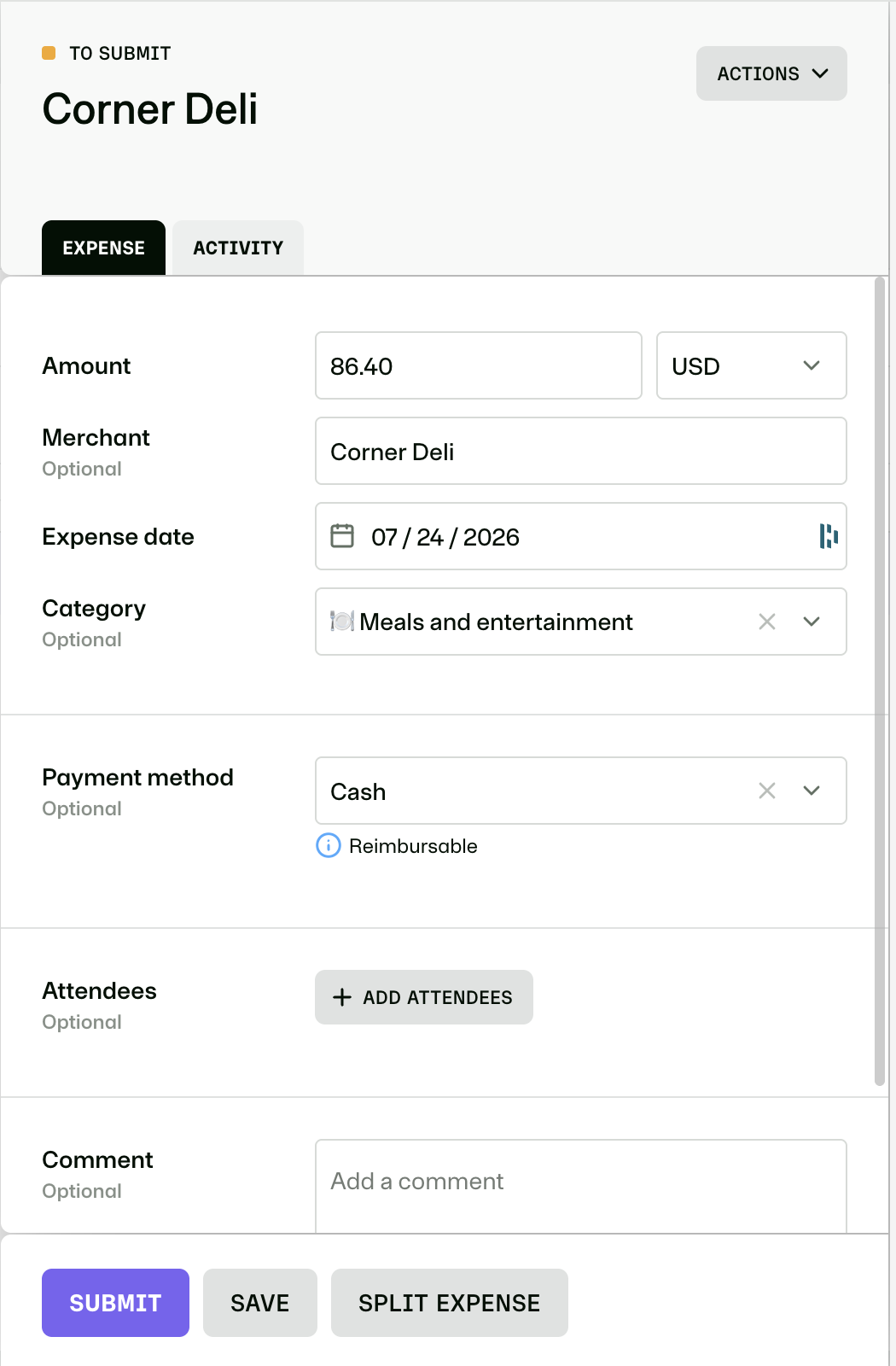Click the plus icon on Add Attendees
The image size is (896, 1366).
coord(342,997)
